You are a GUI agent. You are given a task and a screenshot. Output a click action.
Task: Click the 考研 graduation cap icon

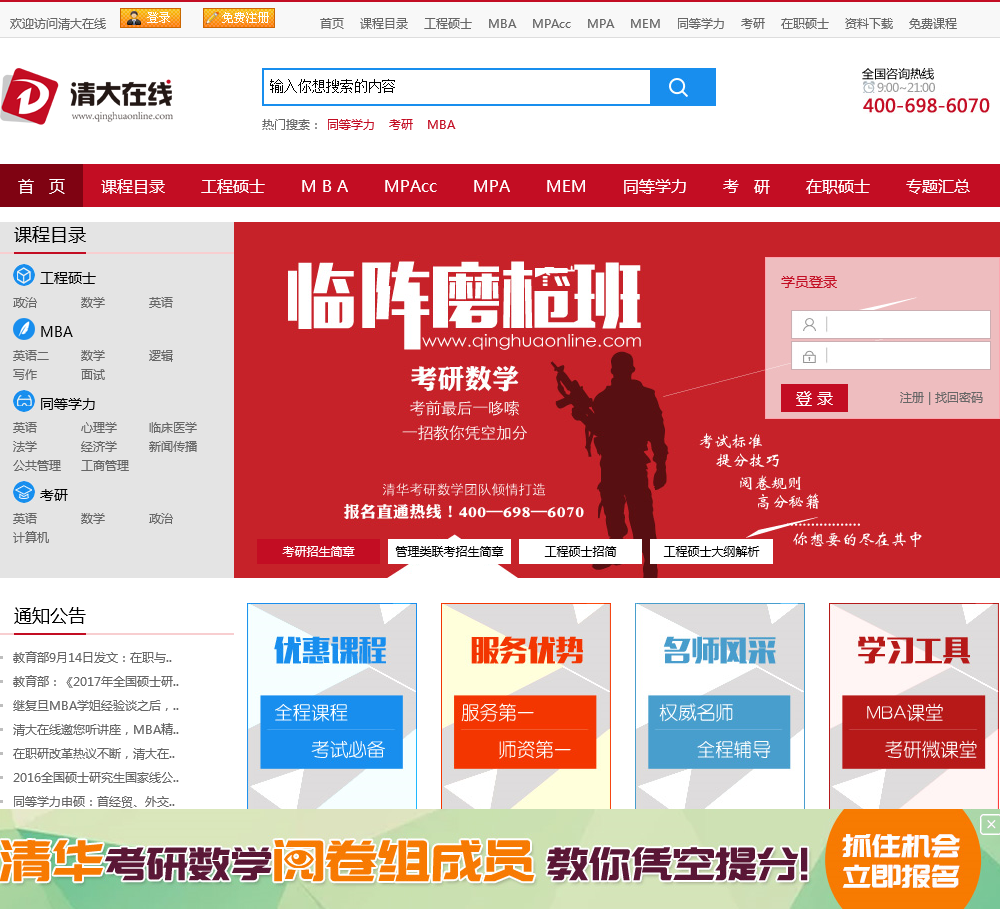point(24,492)
